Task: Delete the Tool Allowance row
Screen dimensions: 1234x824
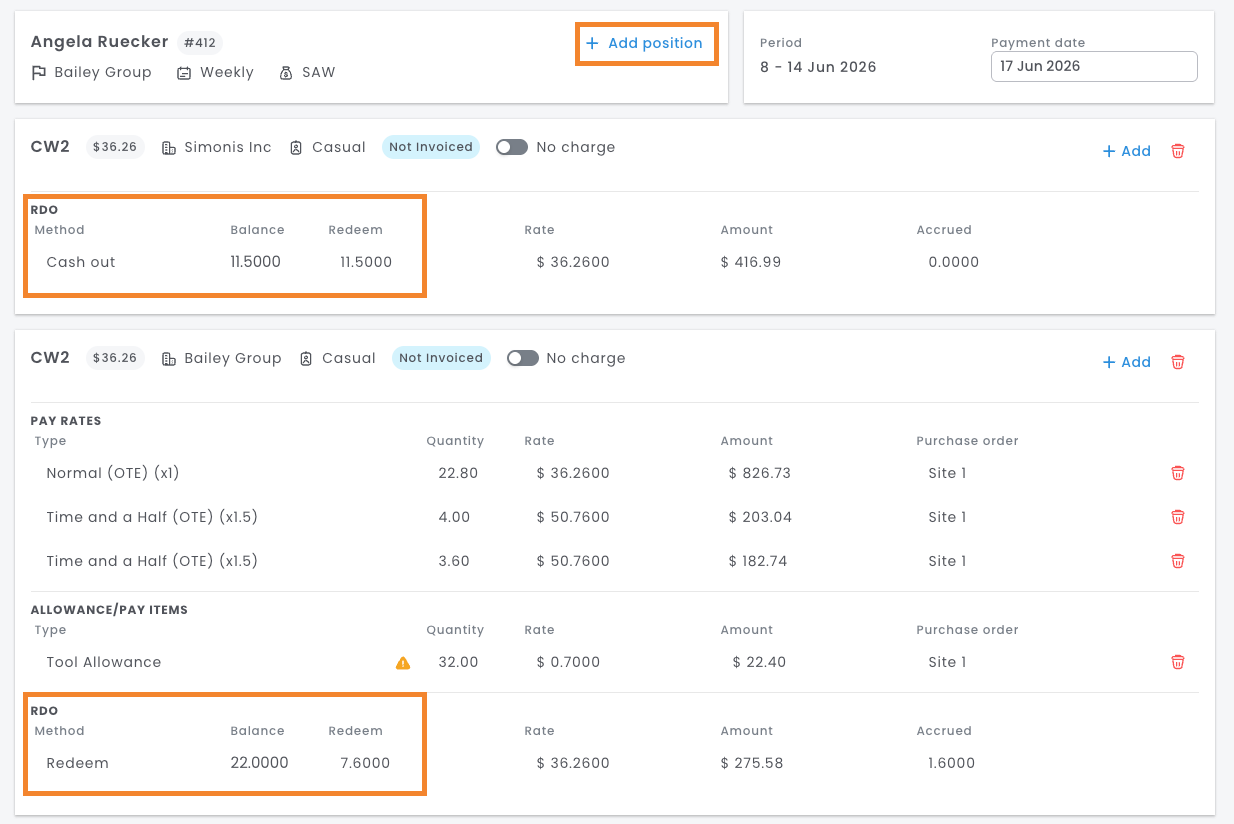Action: click(1178, 662)
